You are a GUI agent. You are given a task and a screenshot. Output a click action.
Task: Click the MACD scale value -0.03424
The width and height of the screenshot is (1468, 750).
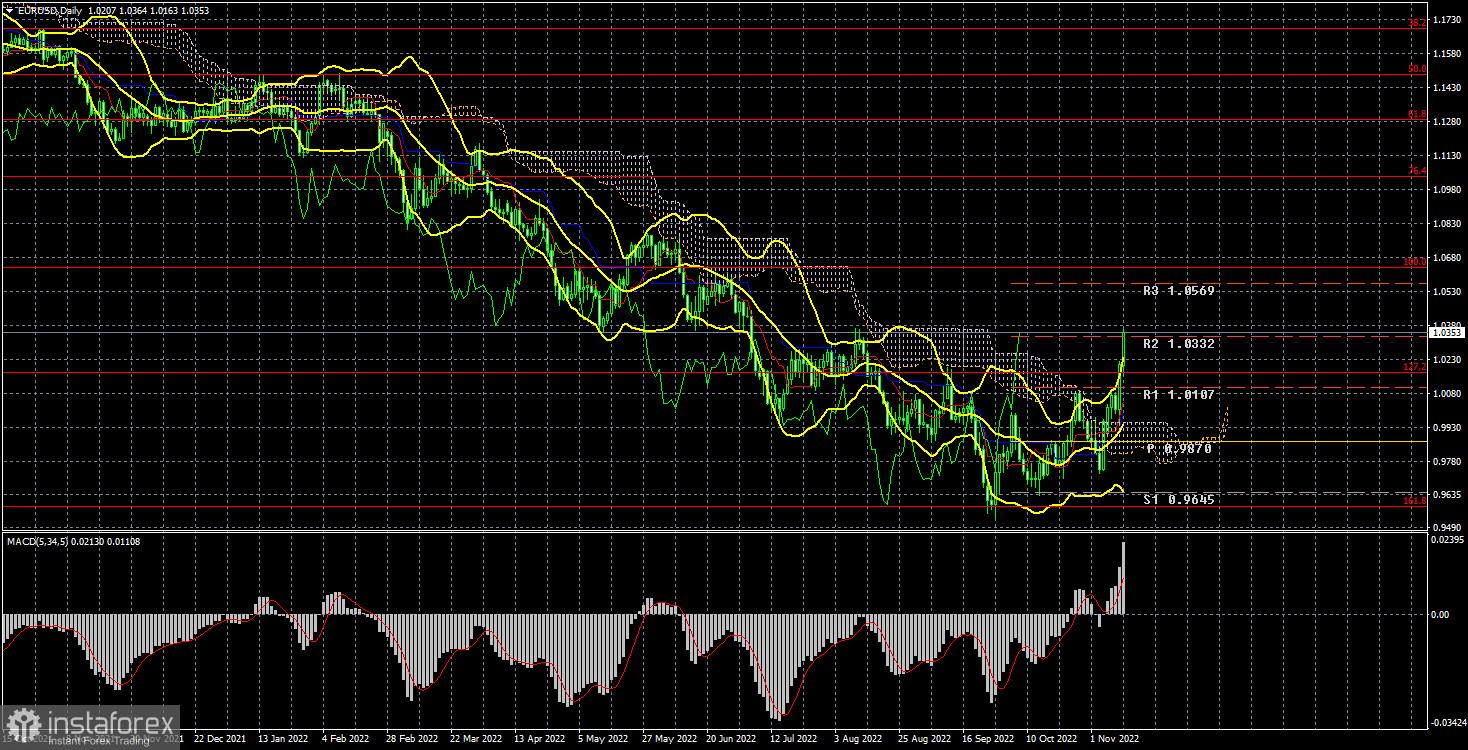coord(1449,721)
